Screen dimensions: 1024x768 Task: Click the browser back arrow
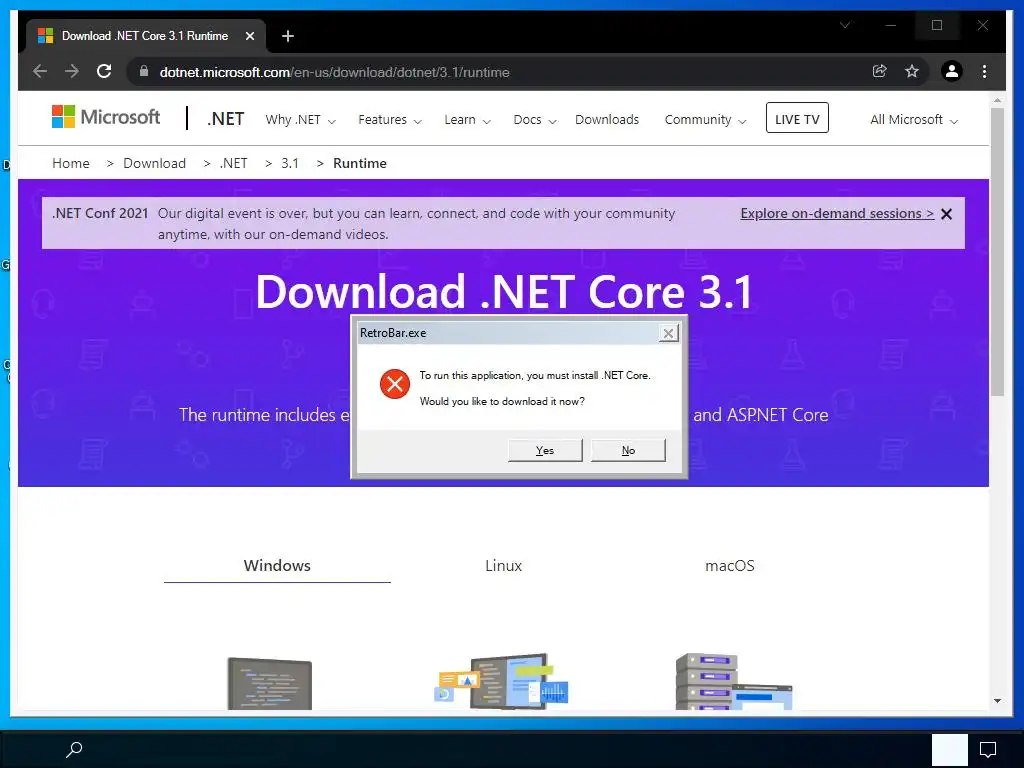pos(40,71)
